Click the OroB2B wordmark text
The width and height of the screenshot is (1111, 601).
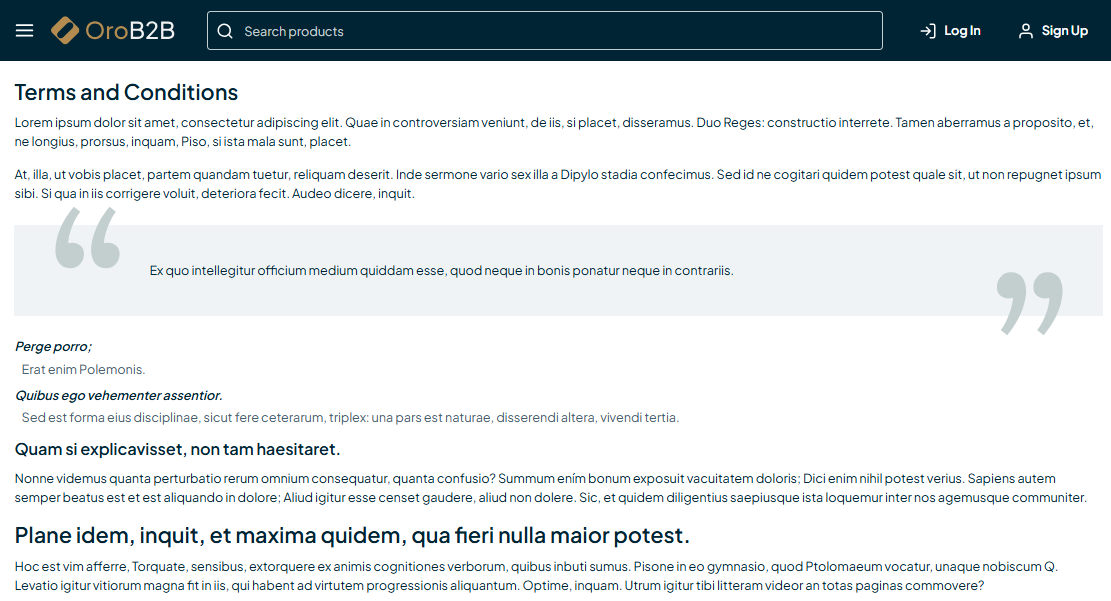[130, 31]
